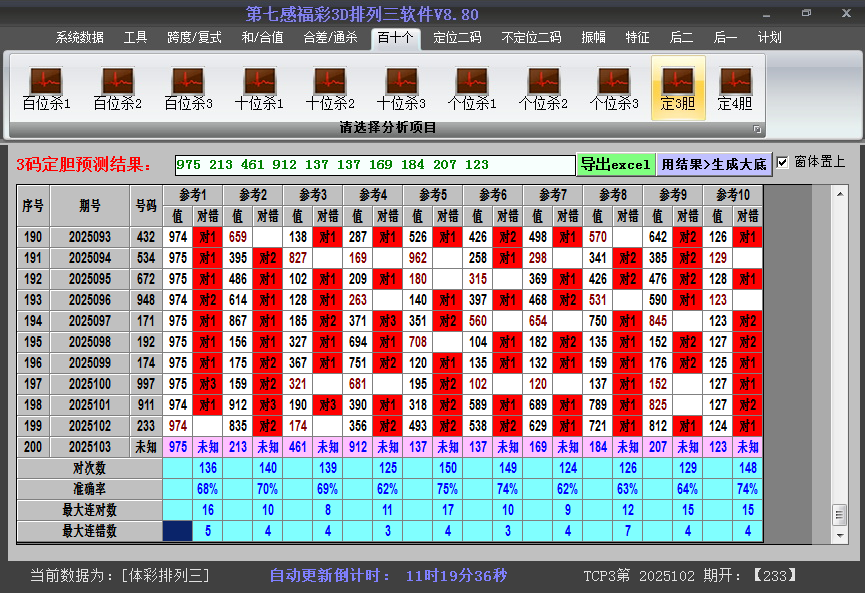Select the 十位杀1 analysis icon

259,88
